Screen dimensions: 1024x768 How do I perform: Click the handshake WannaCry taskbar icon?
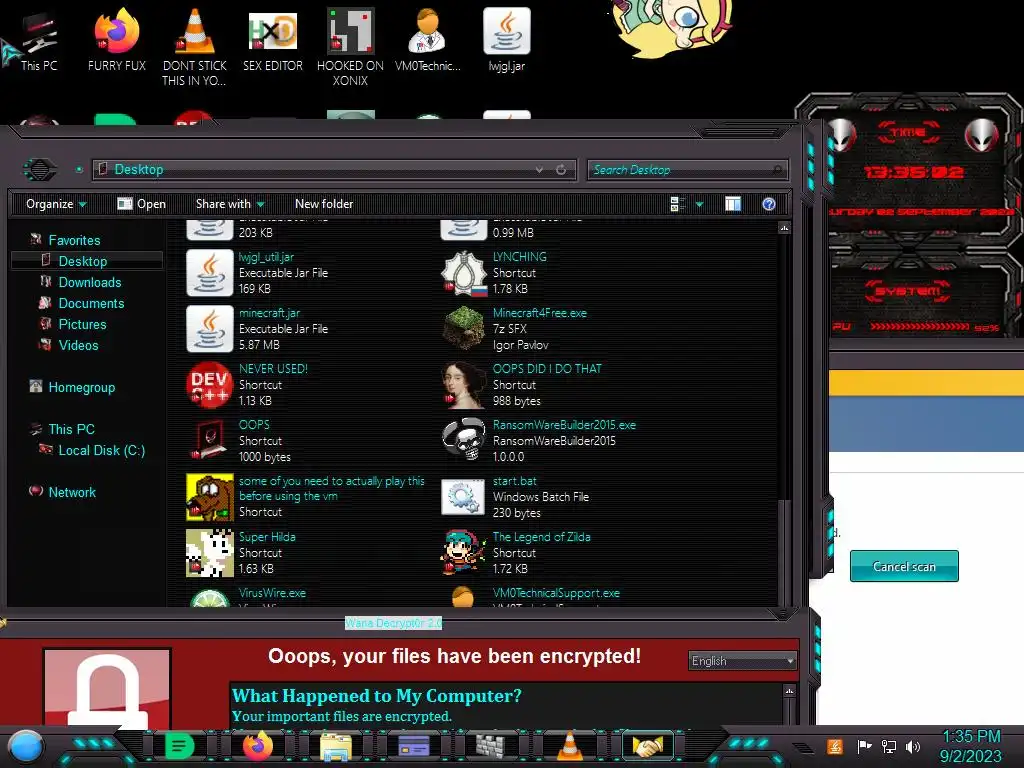click(x=647, y=746)
